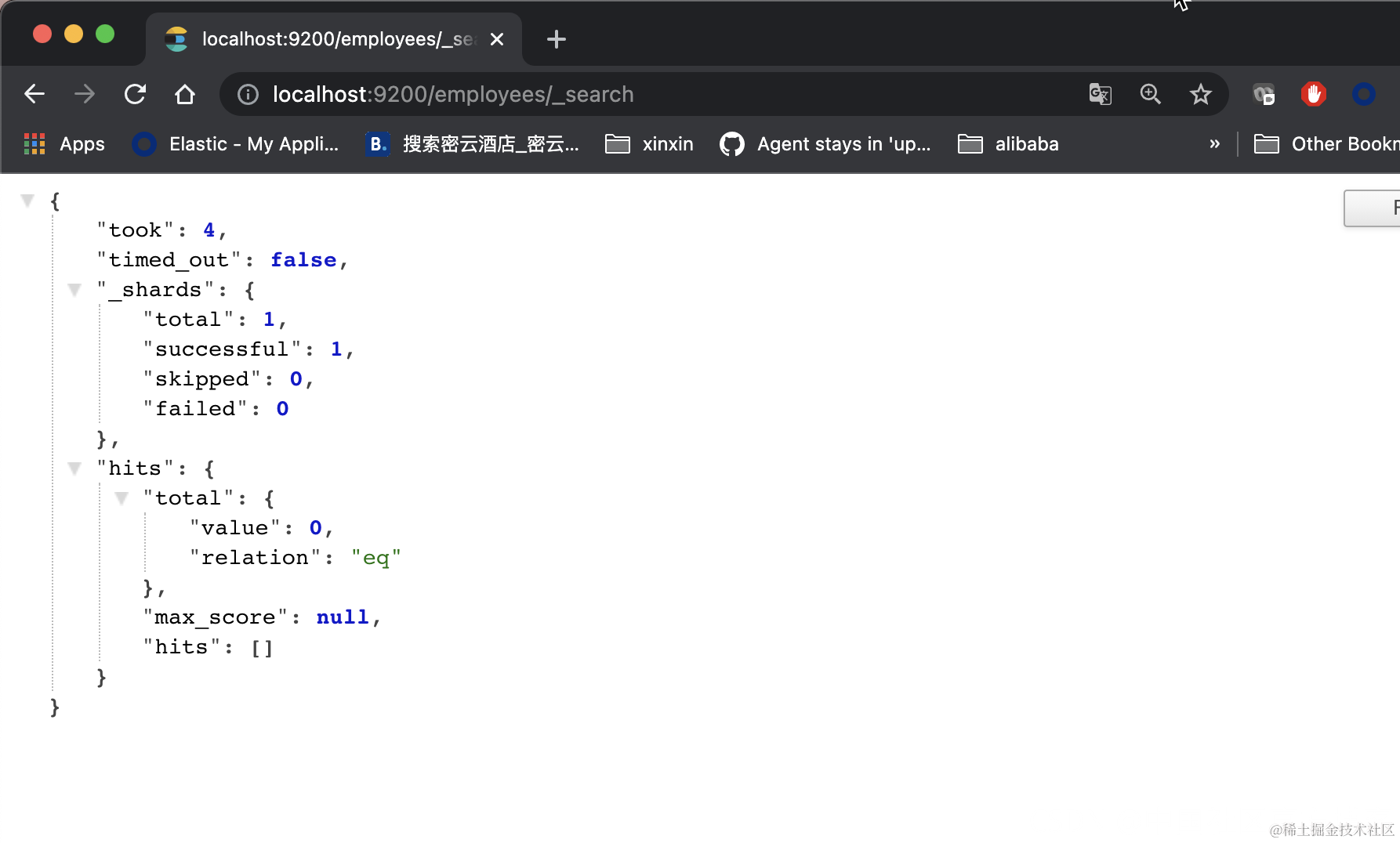Click the green fullscreen window button
This screenshot has height=843, width=1400.
105,34
